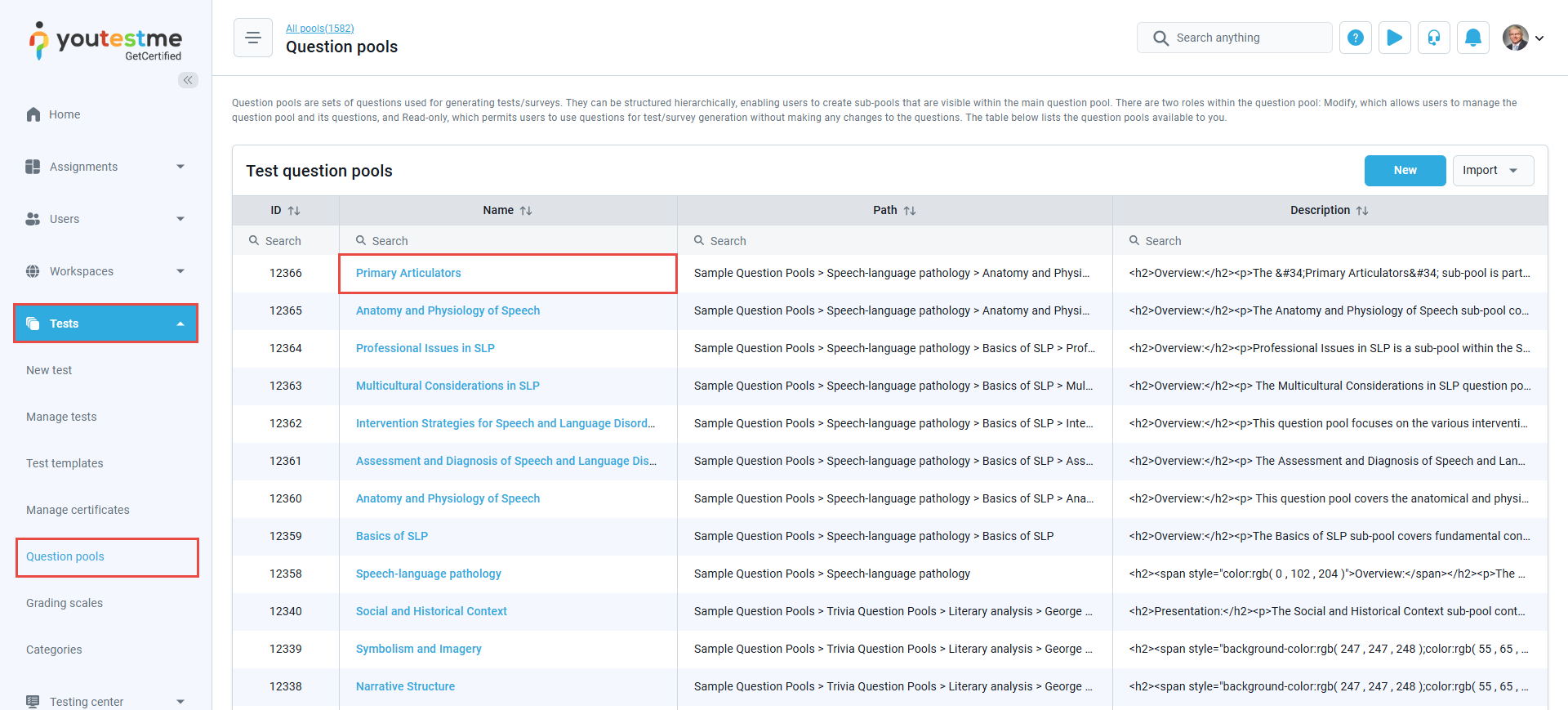Collapse the Tests menu arrow
The image size is (1568, 710).
tap(180, 324)
